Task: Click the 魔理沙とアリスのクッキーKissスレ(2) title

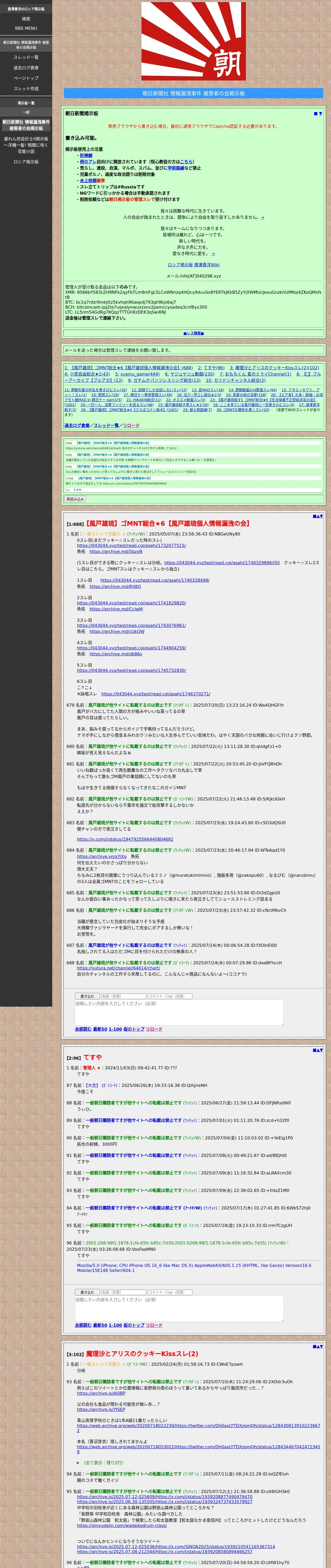Action: click(142, 1354)
